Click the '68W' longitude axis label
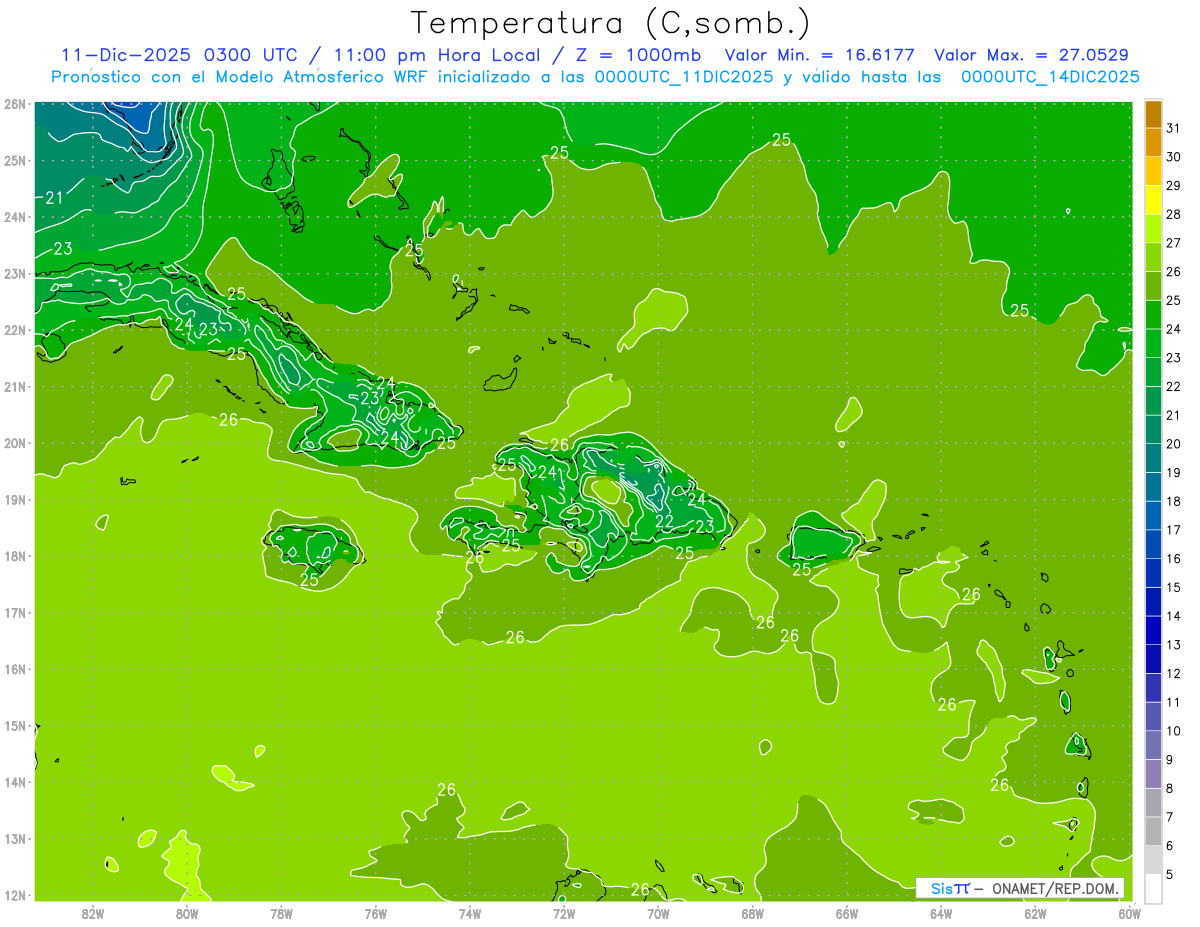 752,913
